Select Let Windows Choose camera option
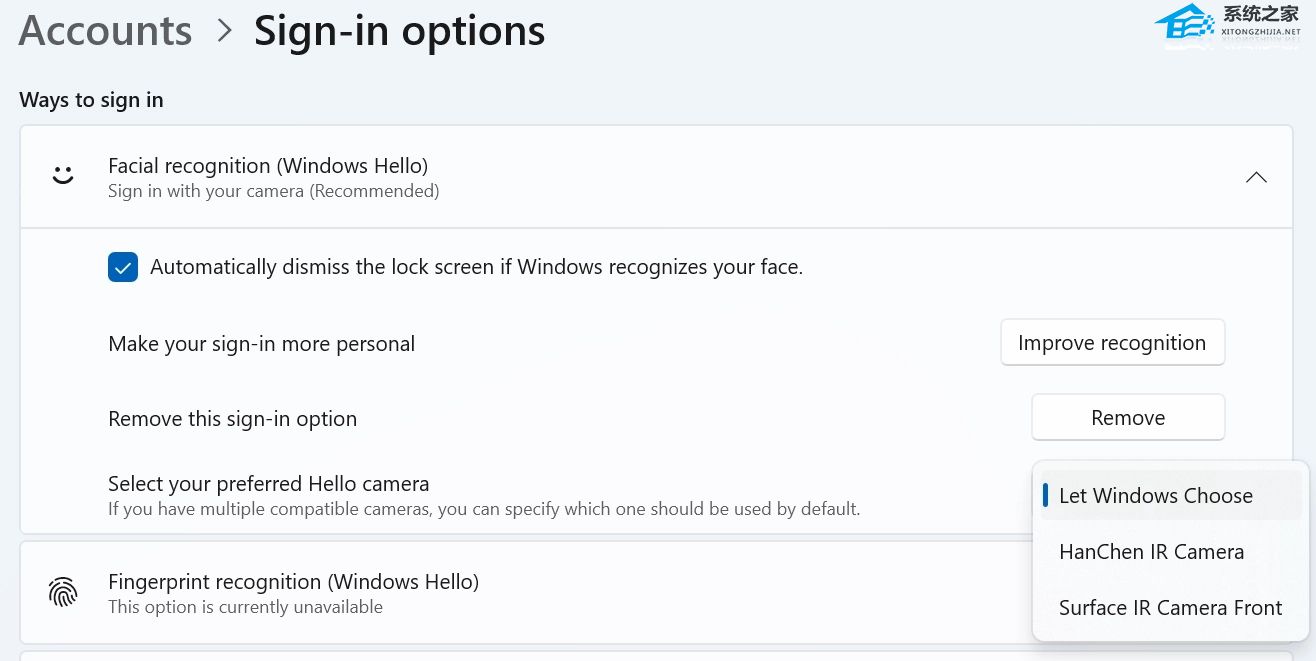The image size is (1316, 661). [1155, 496]
